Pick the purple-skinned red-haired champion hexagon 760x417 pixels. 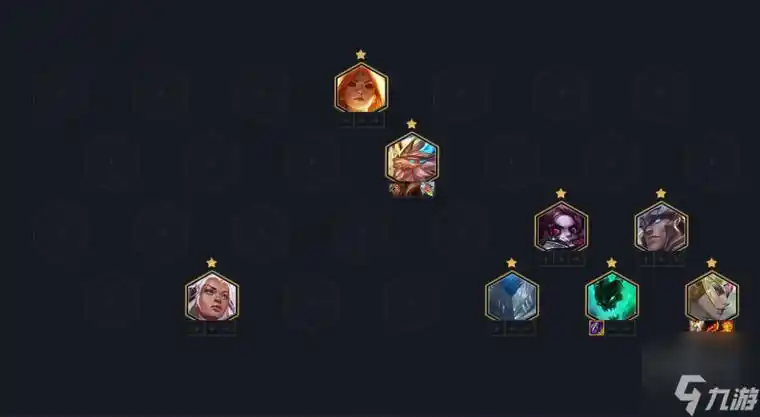(x=561, y=227)
